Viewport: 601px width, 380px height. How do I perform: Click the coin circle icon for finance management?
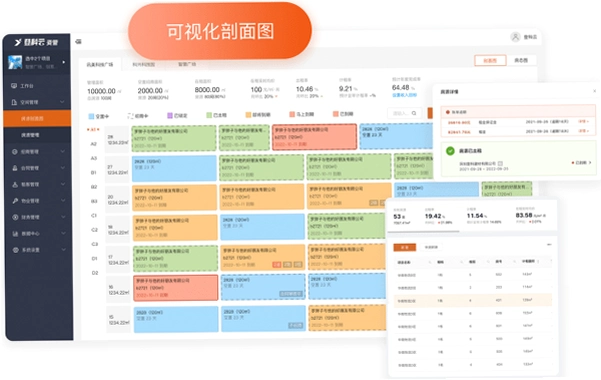tap(15, 217)
